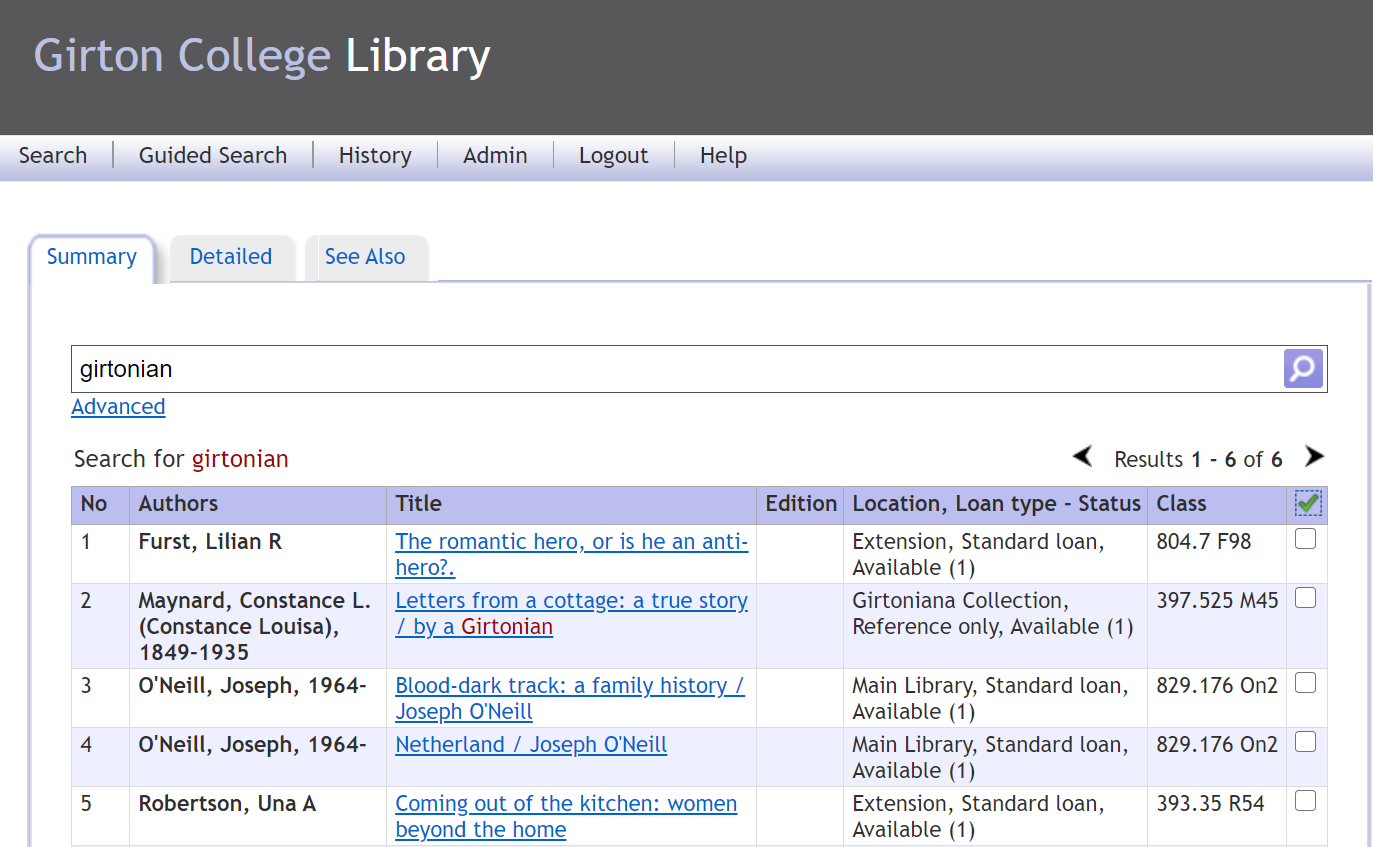Image resolution: width=1373 pixels, height=847 pixels.
Task: Switch to the Detailed tab
Action: pyautogui.click(x=231, y=257)
